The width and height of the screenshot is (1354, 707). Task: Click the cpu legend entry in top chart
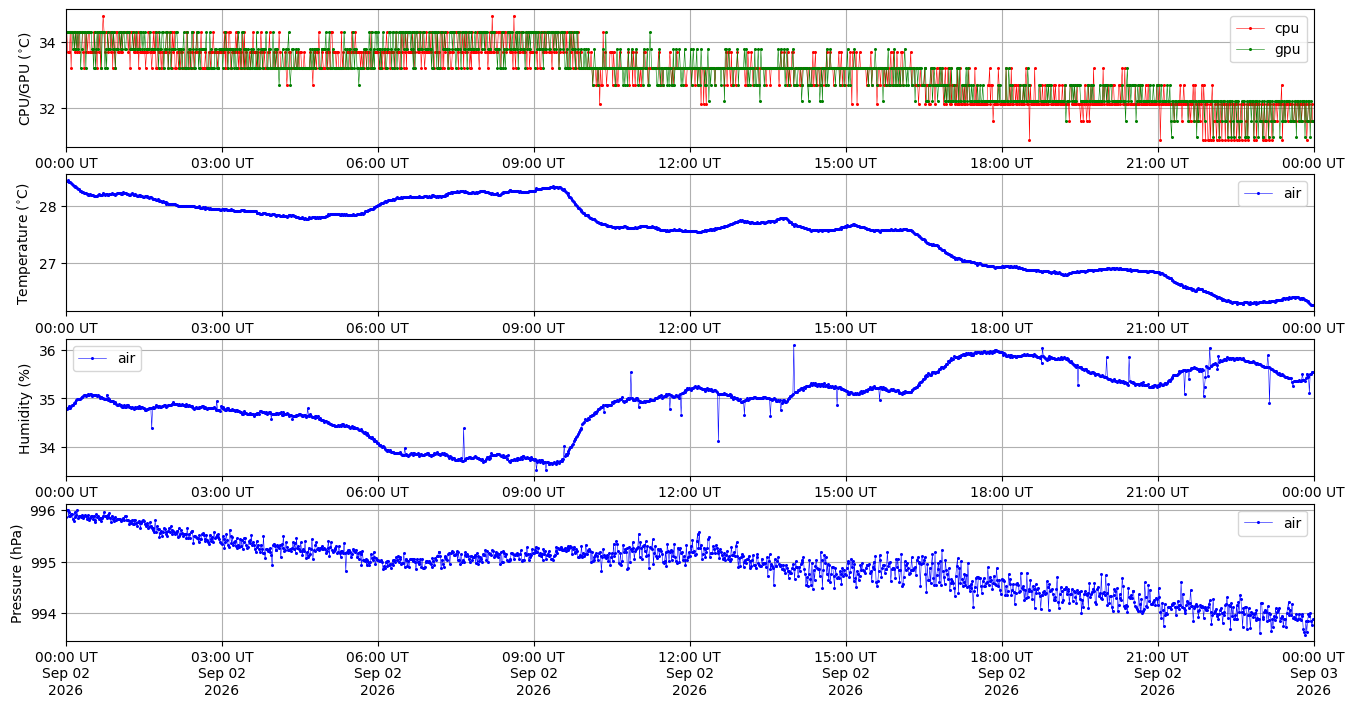(1268, 28)
